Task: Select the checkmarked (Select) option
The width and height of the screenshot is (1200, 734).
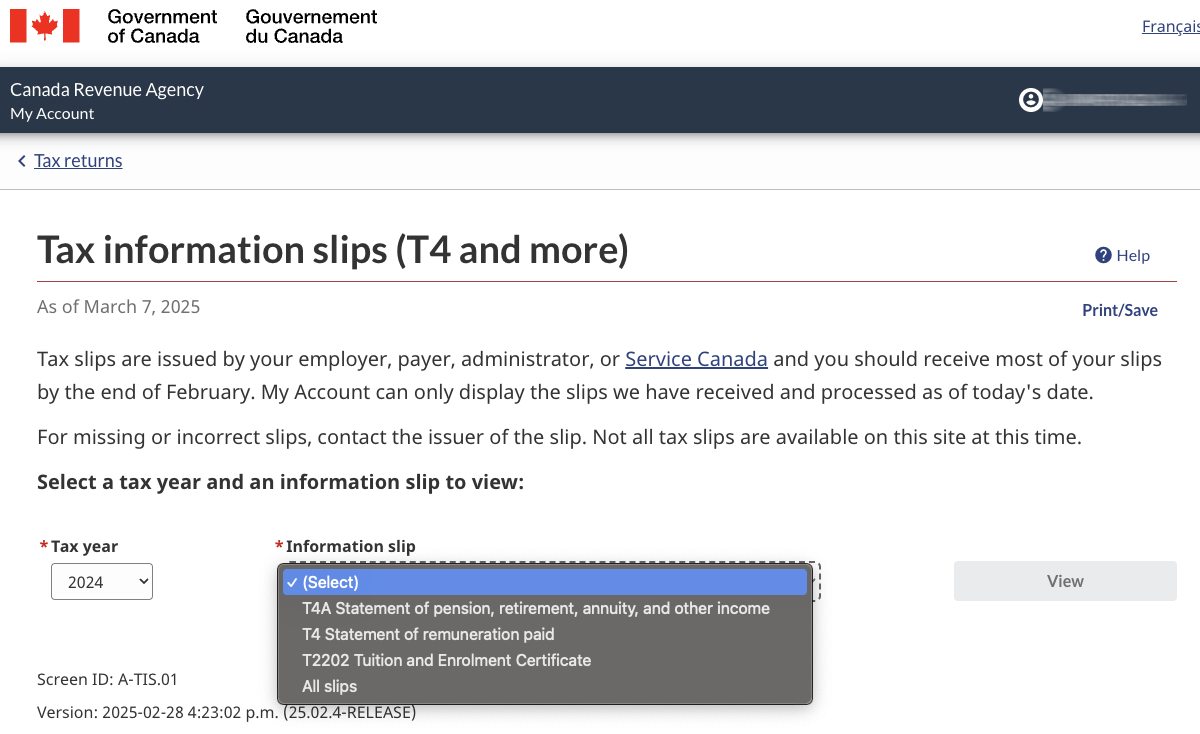Action: pyautogui.click(x=545, y=582)
